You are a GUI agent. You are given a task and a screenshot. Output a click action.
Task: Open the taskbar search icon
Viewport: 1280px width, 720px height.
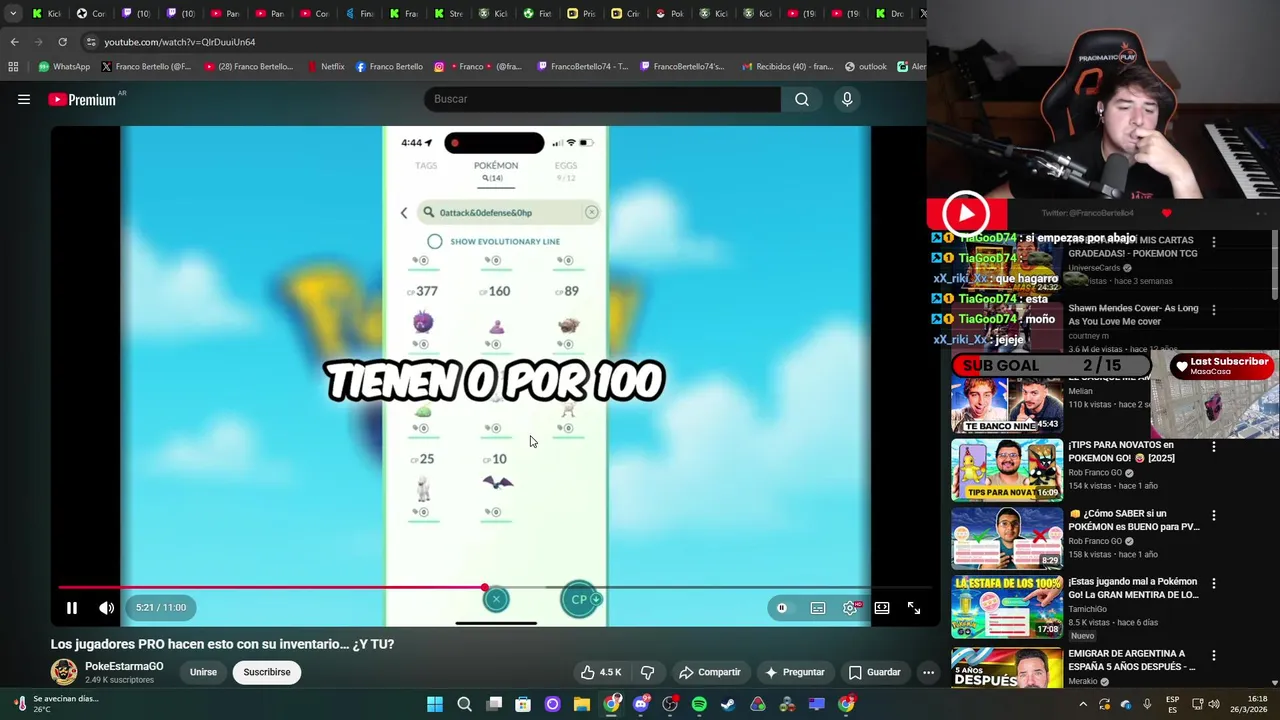(x=465, y=704)
